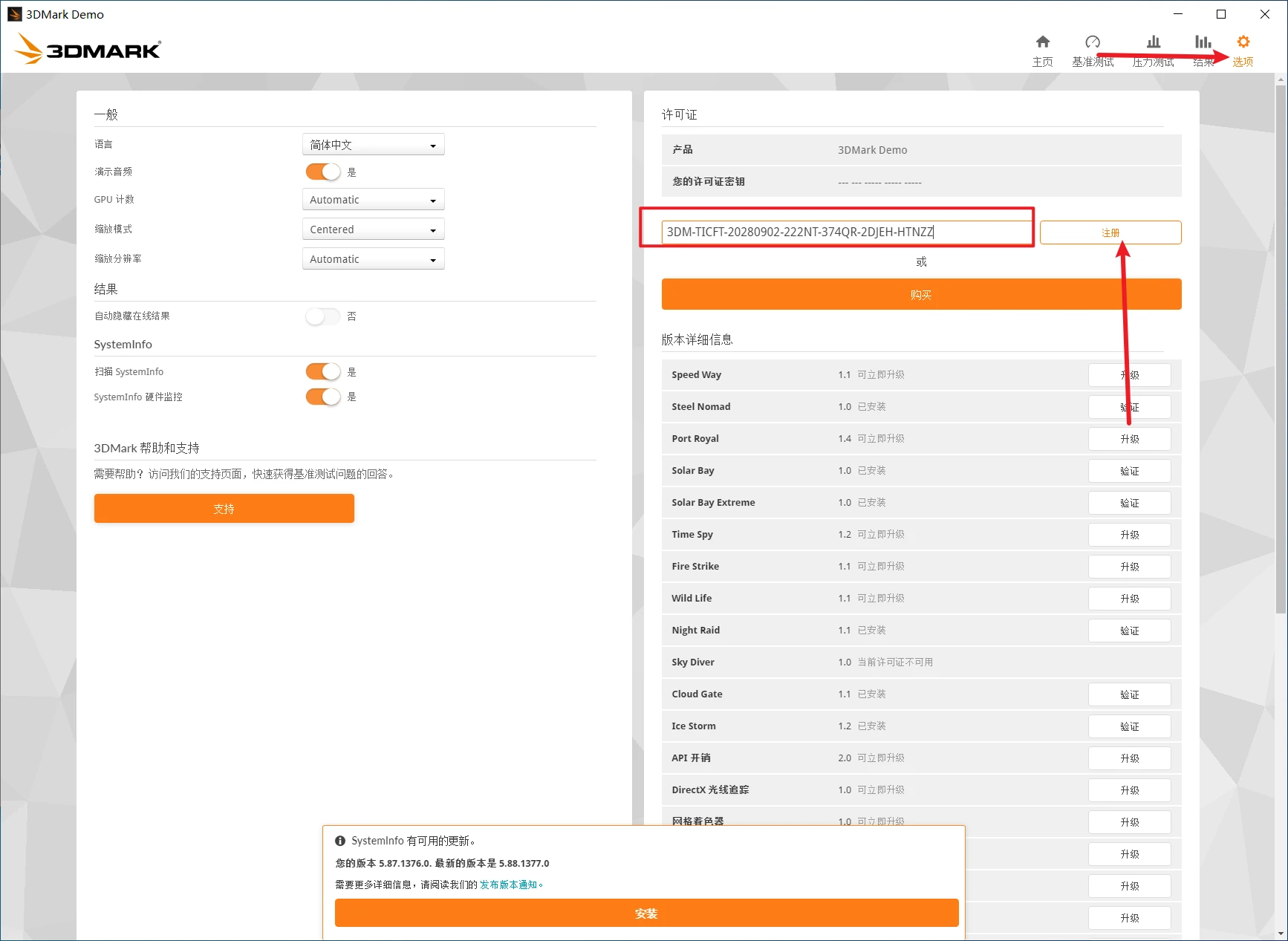1288x941 pixels.
Task: Click the vertical scrollbar on the right
Action: [x=1281, y=349]
